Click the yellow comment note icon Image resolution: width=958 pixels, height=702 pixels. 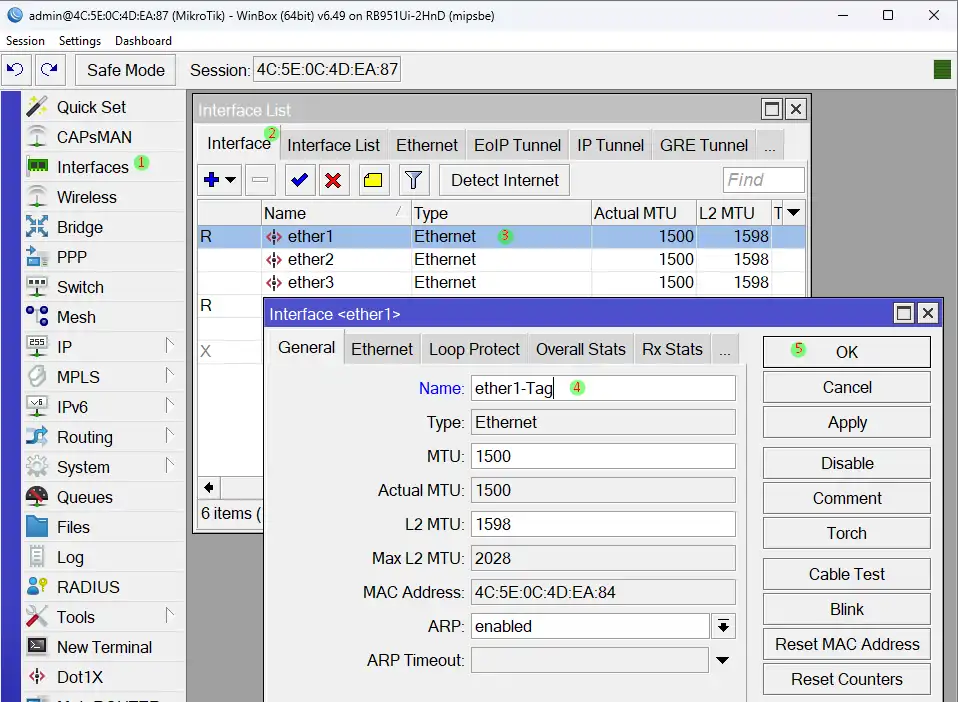pos(373,180)
